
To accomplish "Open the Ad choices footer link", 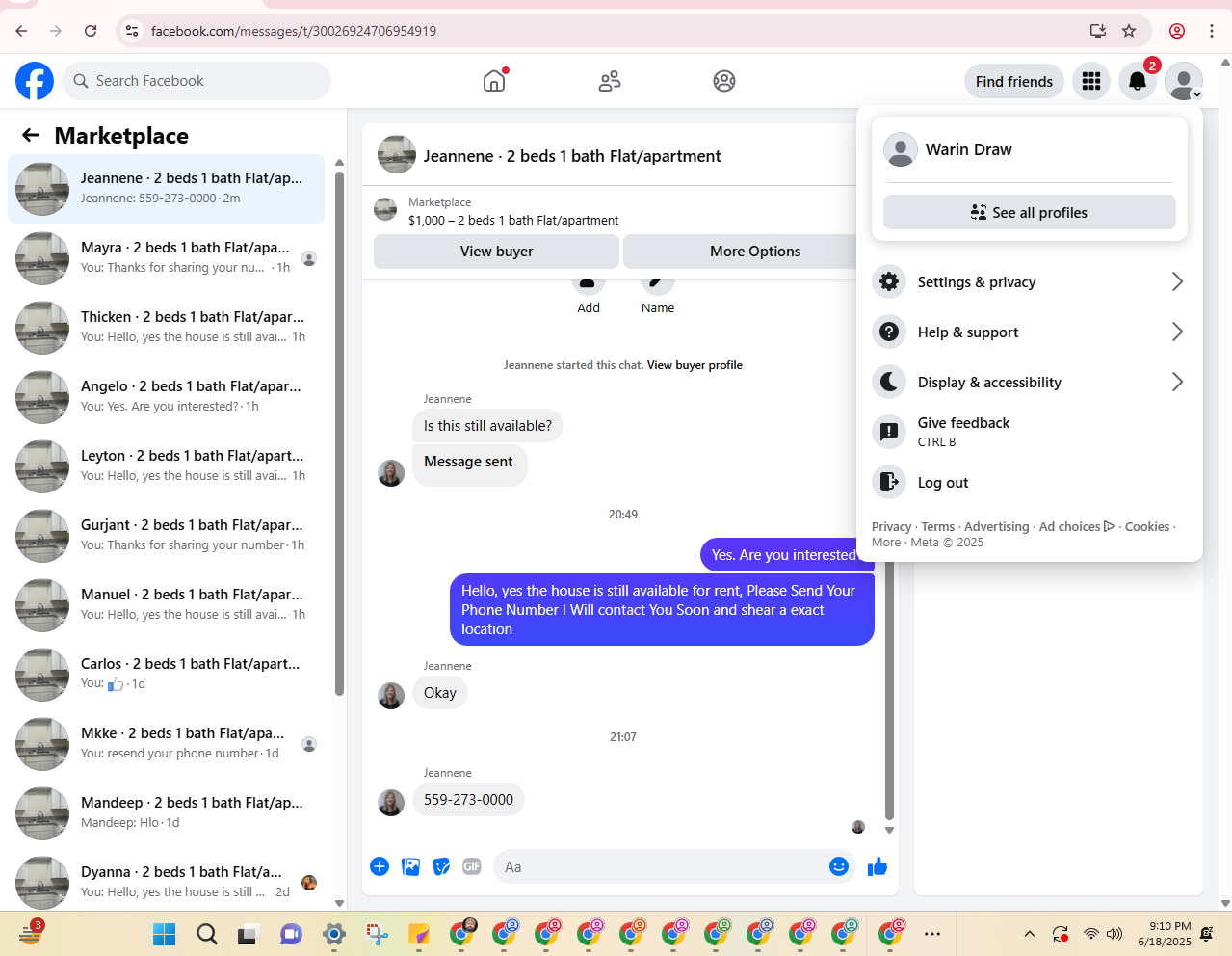I will coord(1076,526).
